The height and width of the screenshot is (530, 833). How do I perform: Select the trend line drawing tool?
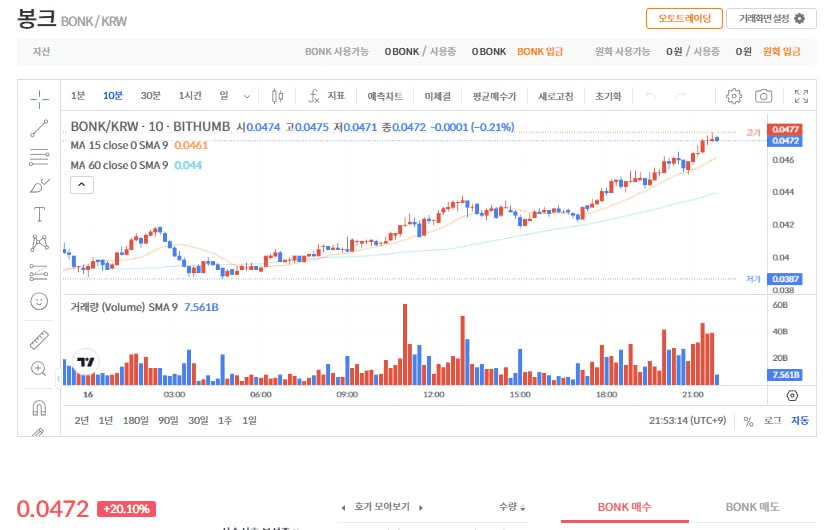coord(39,128)
